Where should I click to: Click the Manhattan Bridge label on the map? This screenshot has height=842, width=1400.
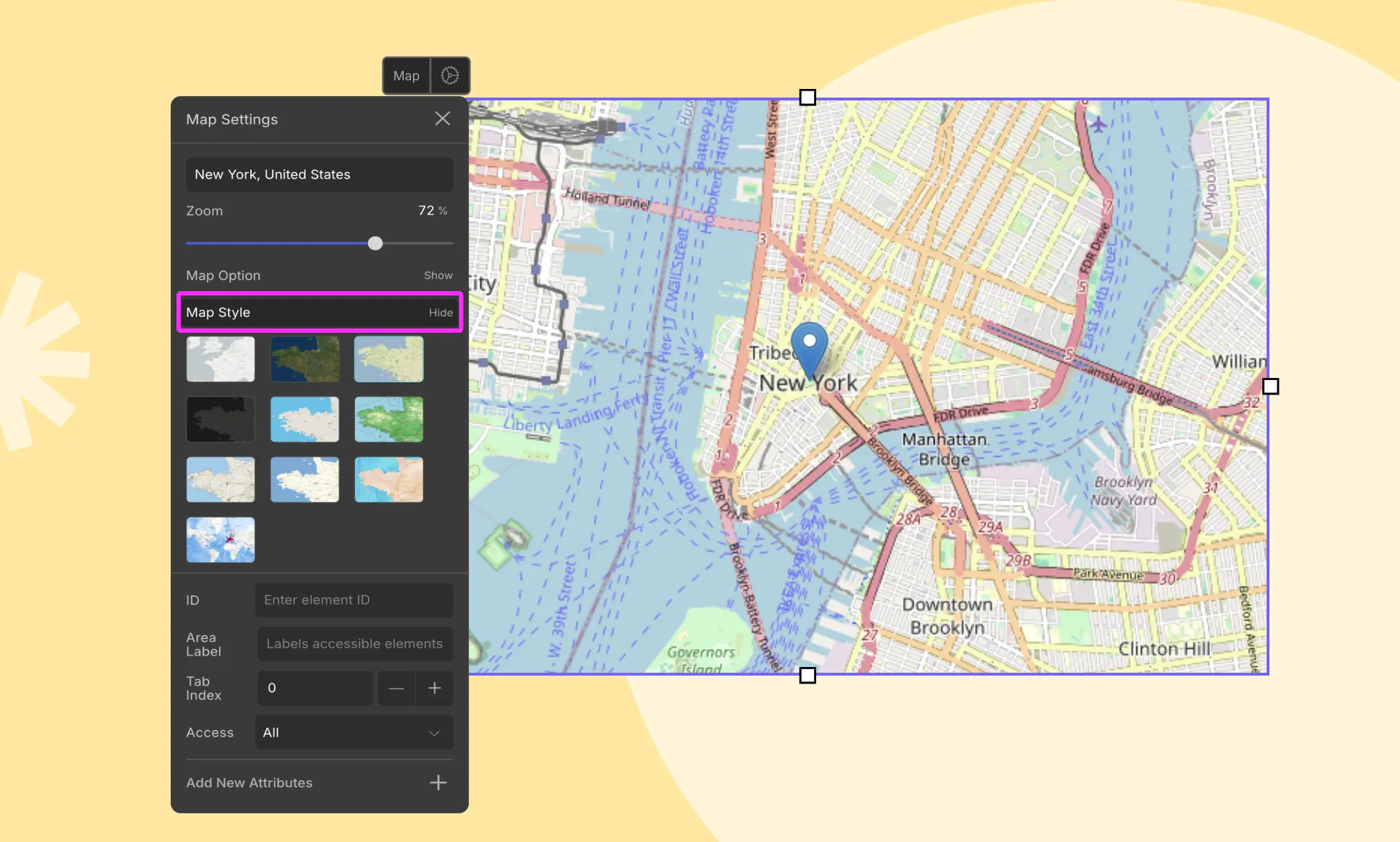pyautogui.click(x=944, y=449)
